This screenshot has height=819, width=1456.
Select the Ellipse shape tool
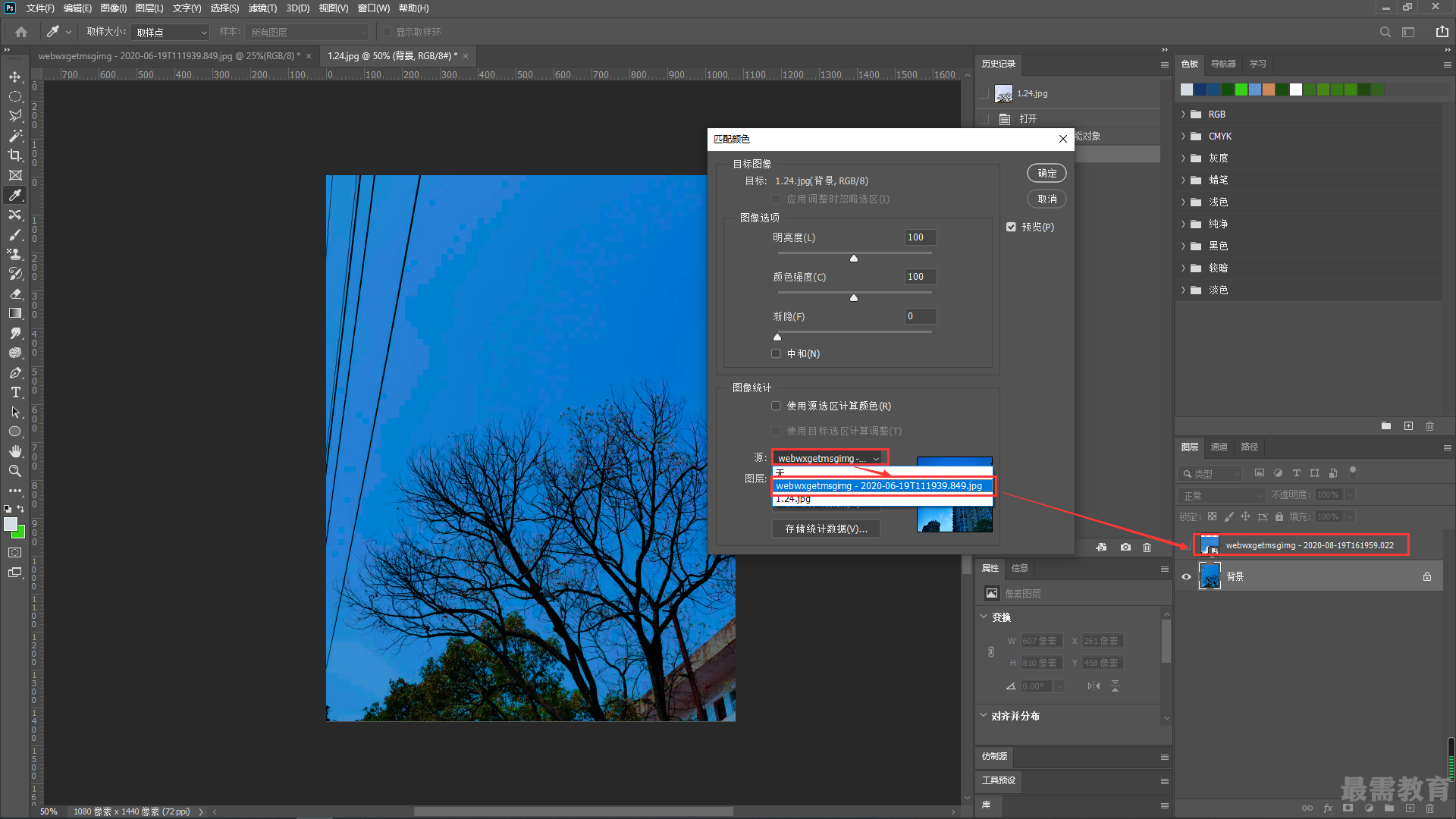pyautogui.click(x=15, y=431)
